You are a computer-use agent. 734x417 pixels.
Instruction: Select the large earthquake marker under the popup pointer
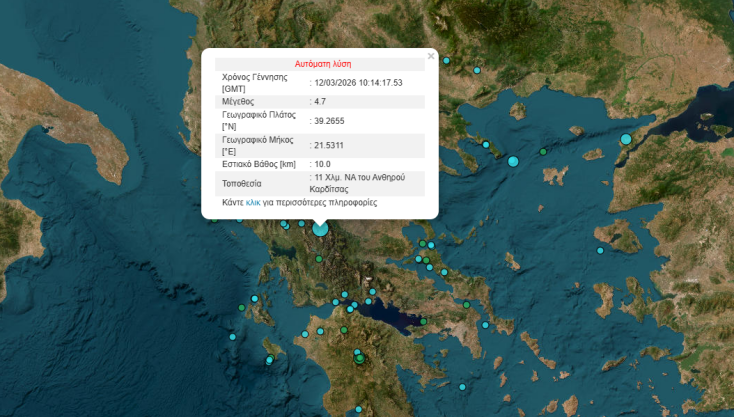point(320,229)
